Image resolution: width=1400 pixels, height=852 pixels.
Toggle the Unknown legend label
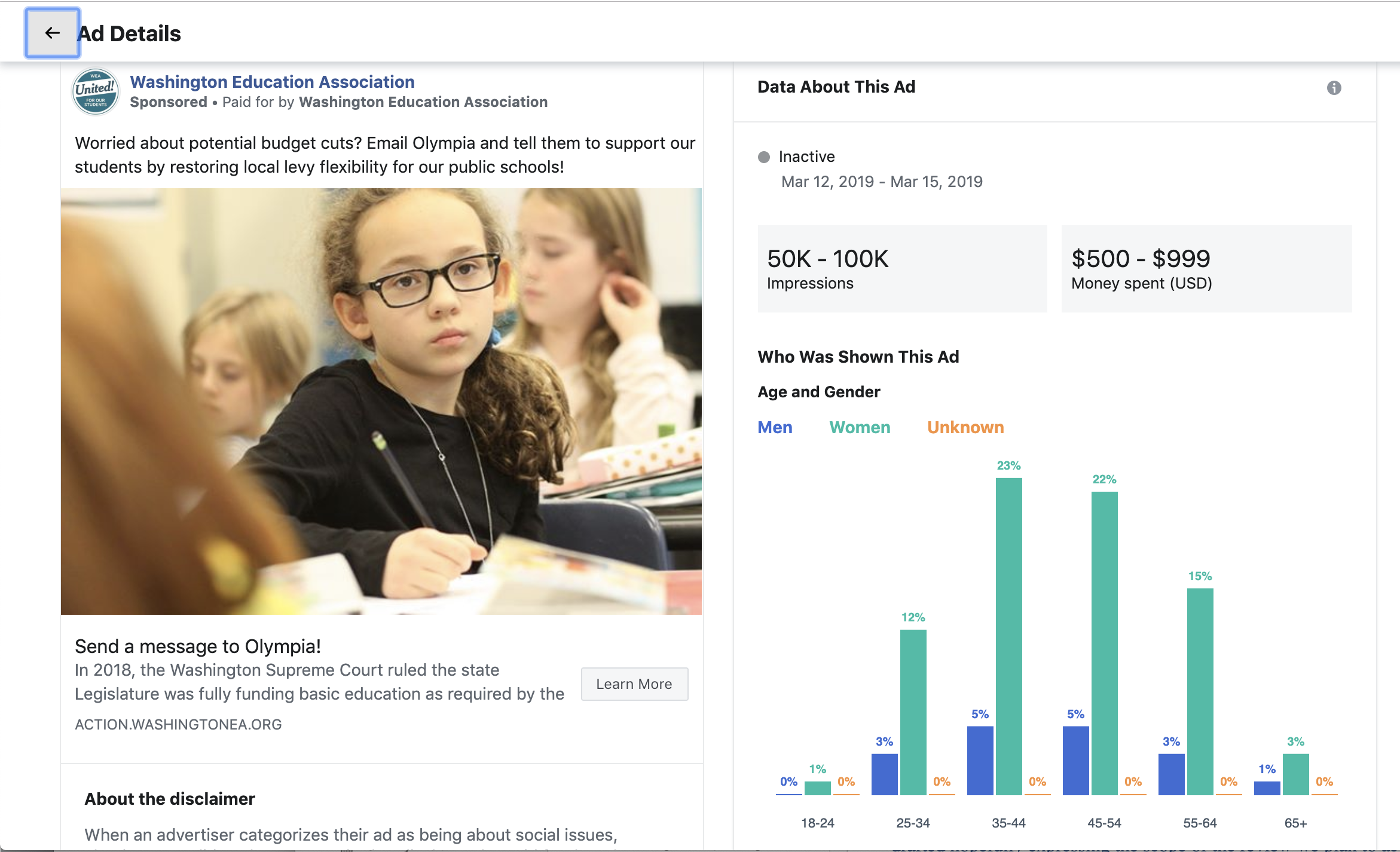tap(965, 427)
